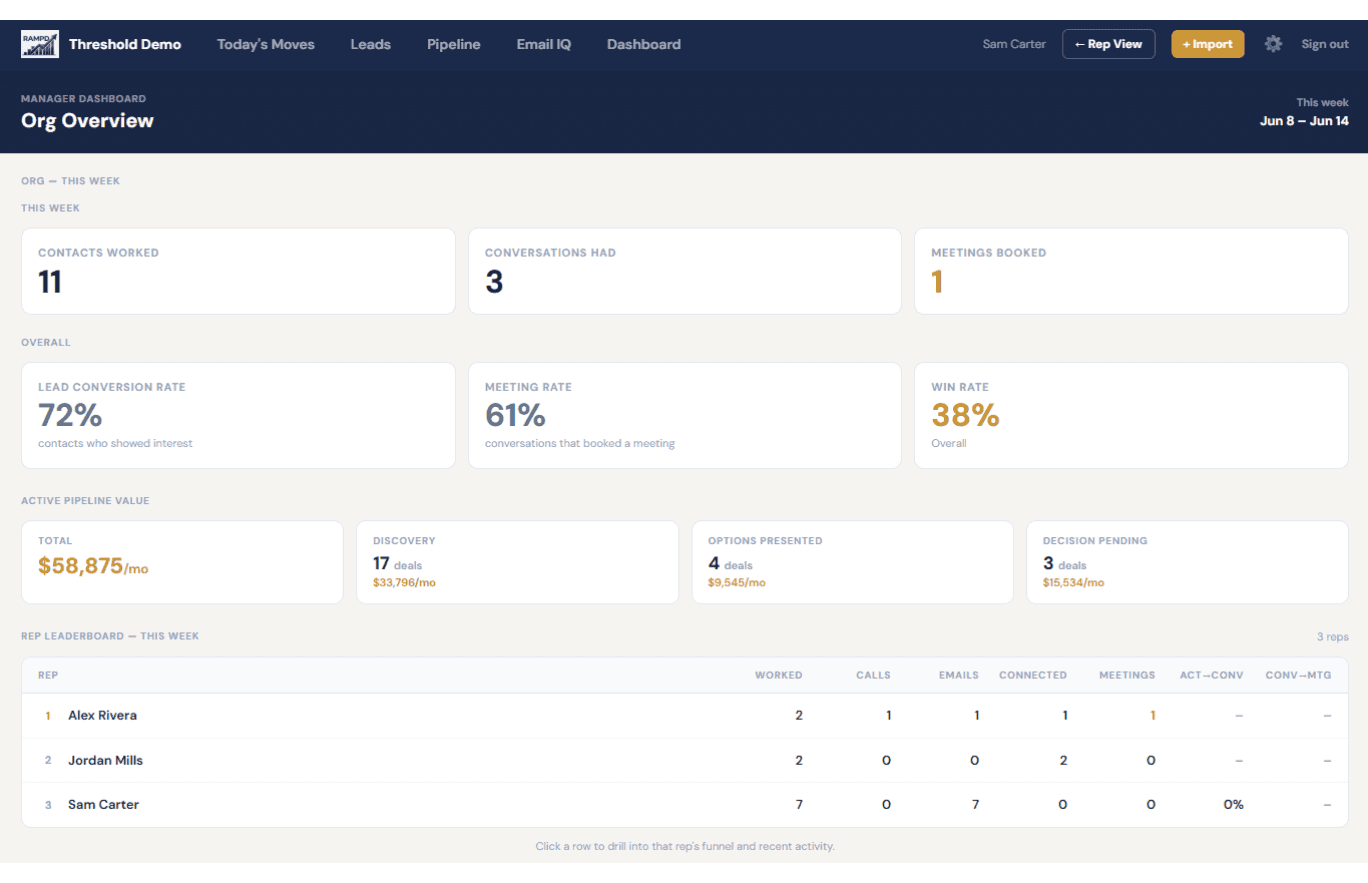Click the '3 reps' count label
Image resolution: width=1368 pixels, height=883 pixels.
tap(1332, 636)
